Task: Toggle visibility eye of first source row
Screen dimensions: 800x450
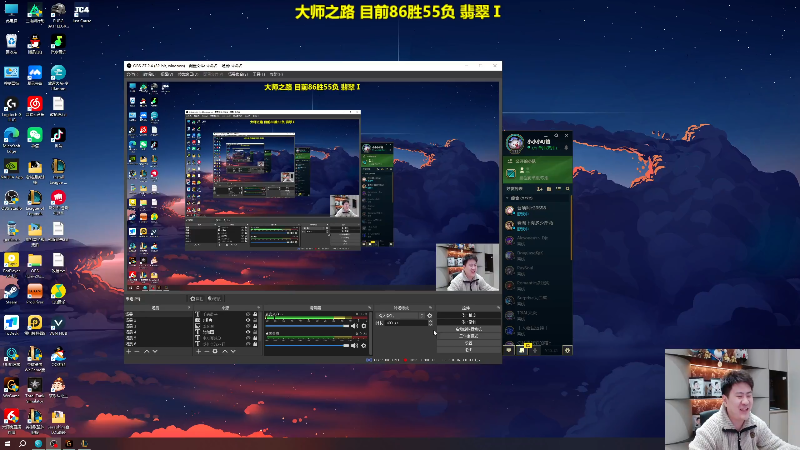Action: click(x=248, y=314)
